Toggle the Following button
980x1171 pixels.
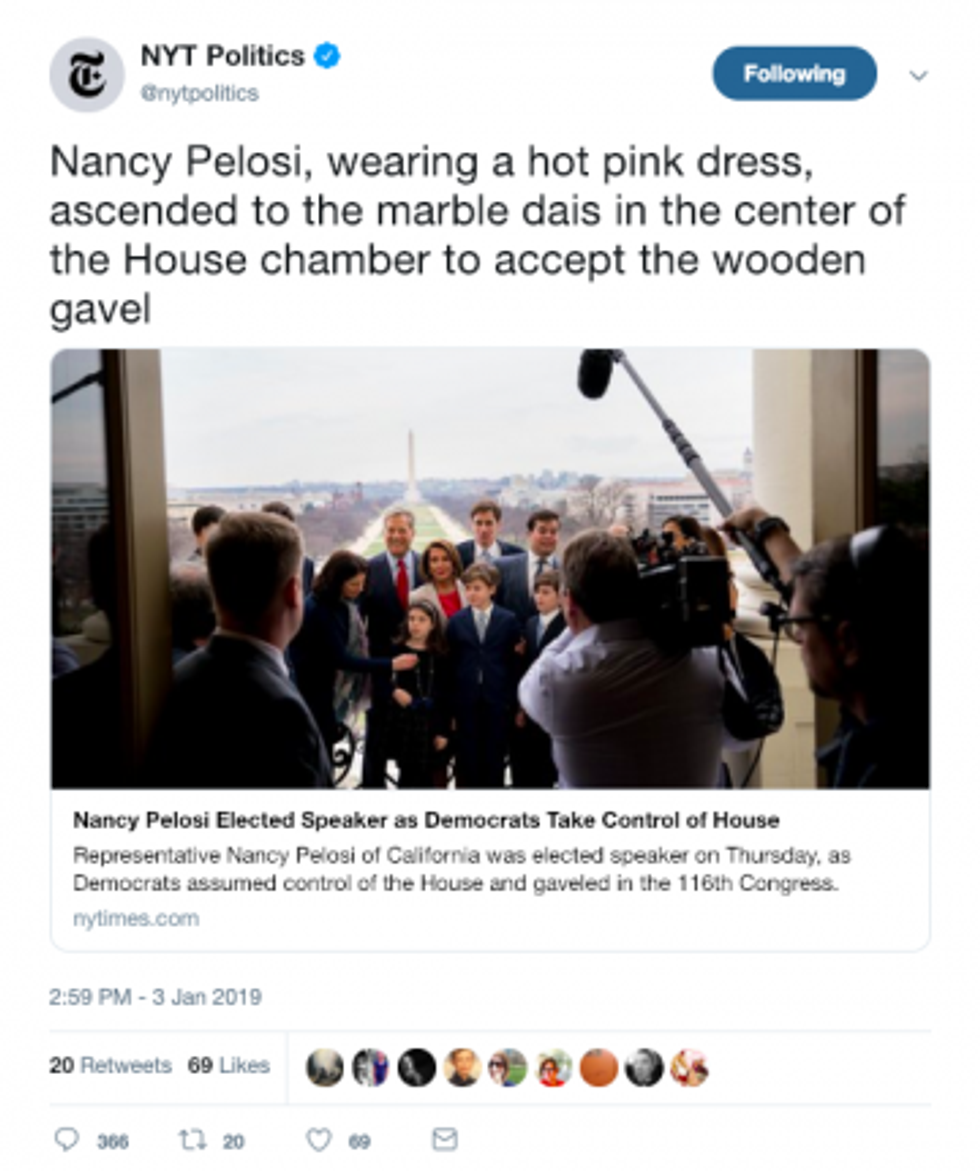point(794,74)
